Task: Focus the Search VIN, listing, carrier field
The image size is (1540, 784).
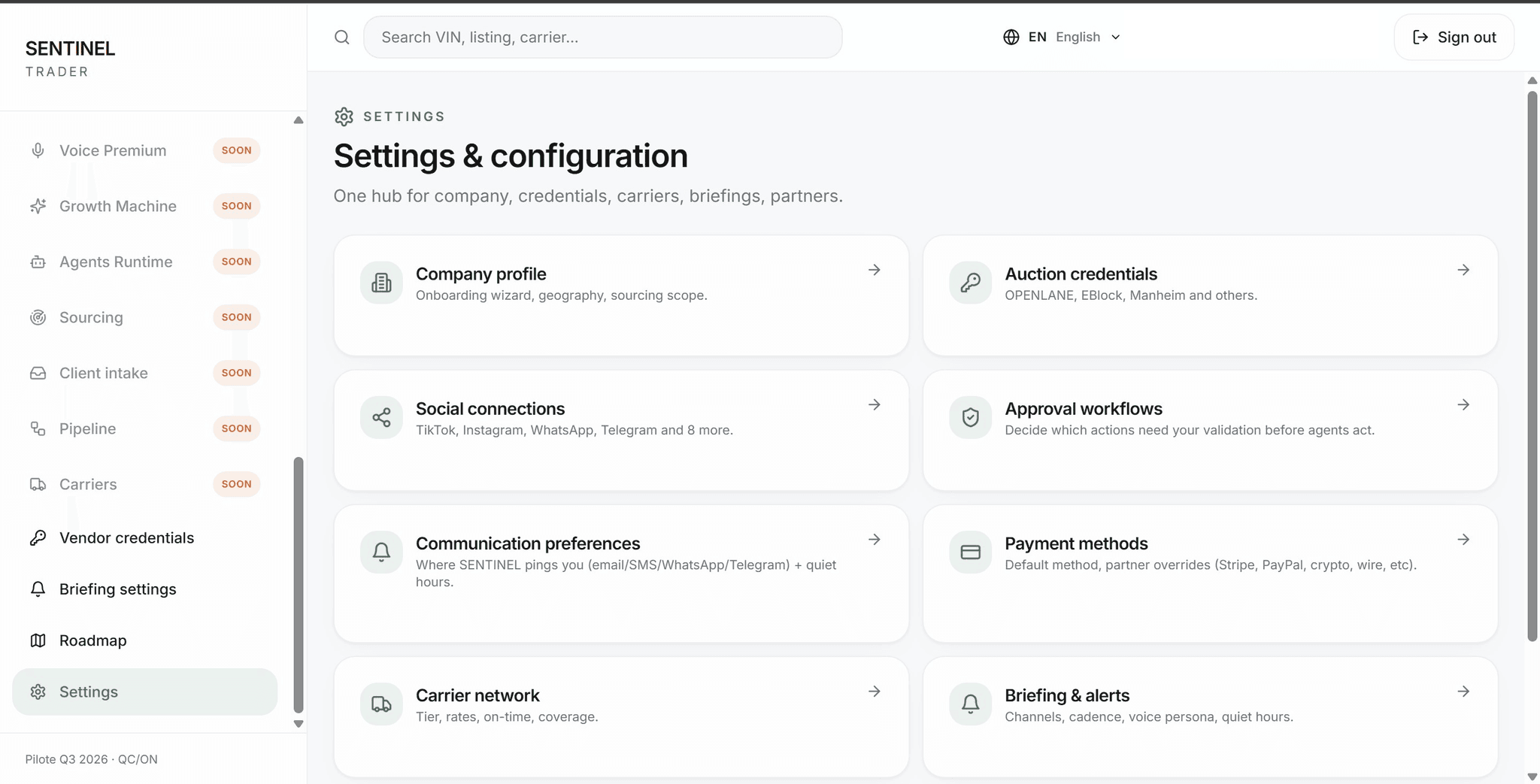Action: [x=602, y=37]
